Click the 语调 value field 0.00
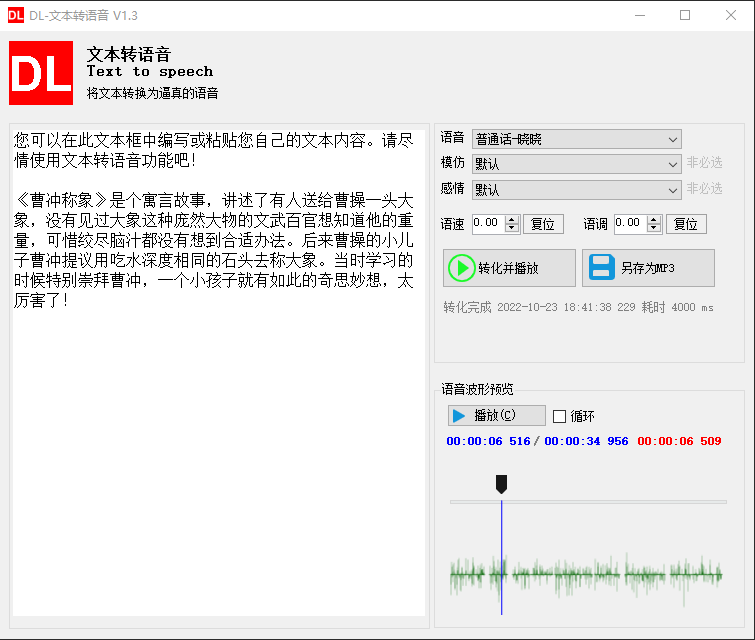Image resolution: width=755 pixels, height=640 pixels. 630,224
